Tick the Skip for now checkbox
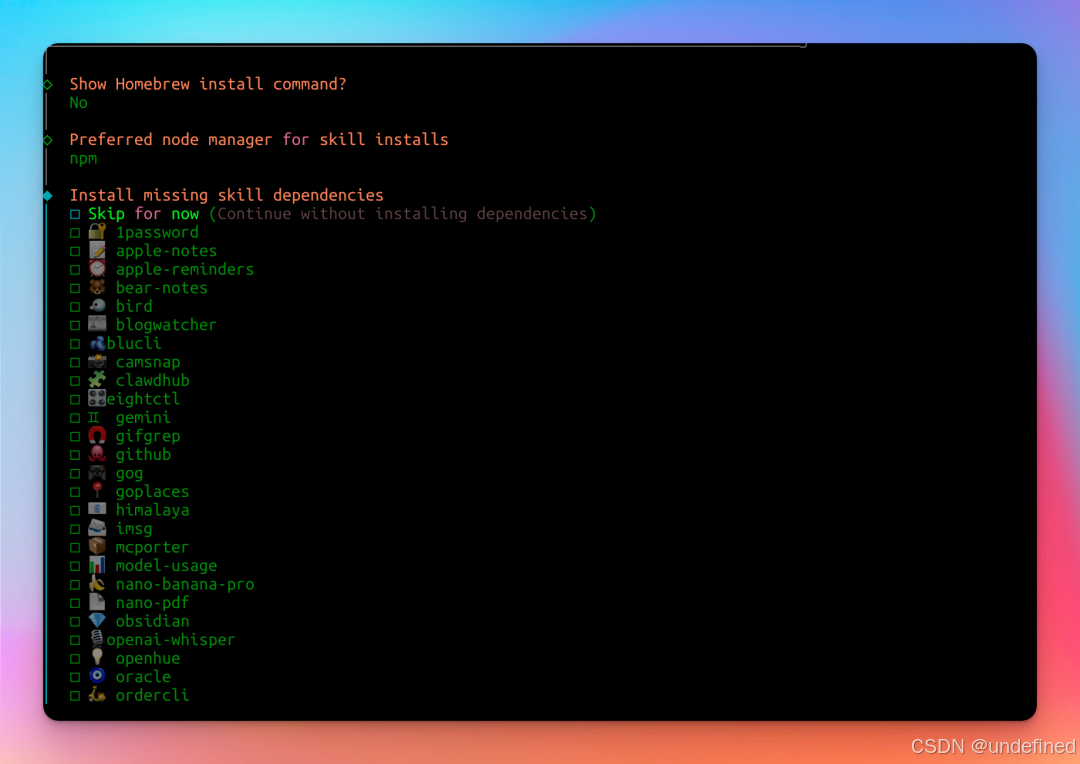This screenshot has width=1080, height=764. click(x=75, y=214)
